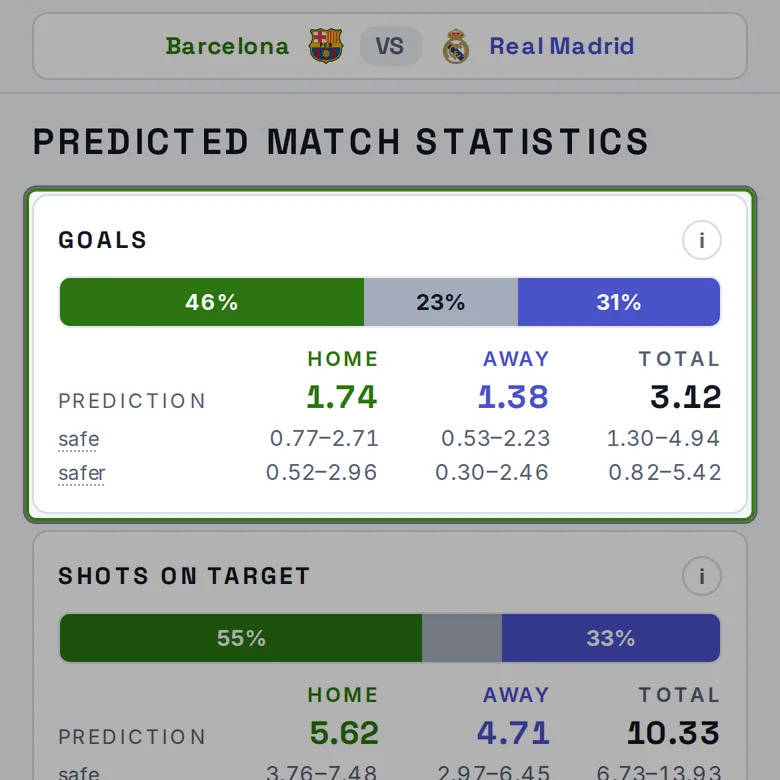Click total shots on target value 10.33
Screen dimensions: 780x780
674,733
